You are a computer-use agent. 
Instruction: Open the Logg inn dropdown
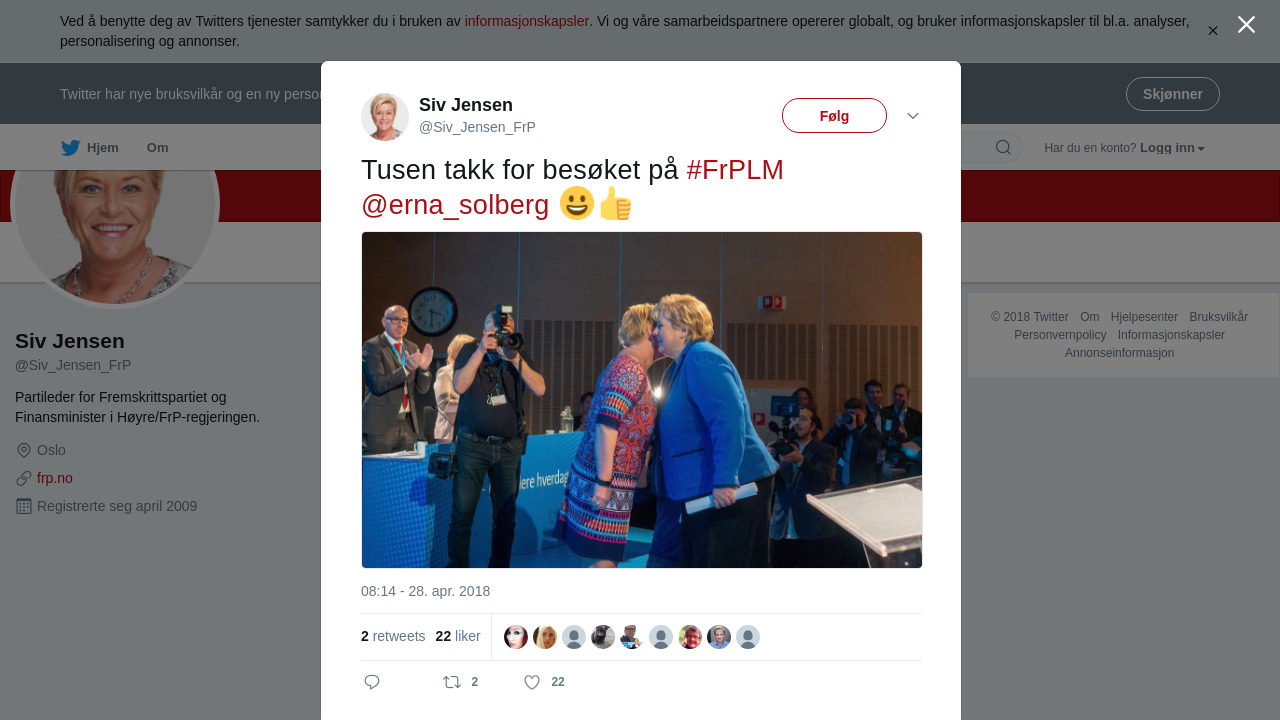(1172, 148)
